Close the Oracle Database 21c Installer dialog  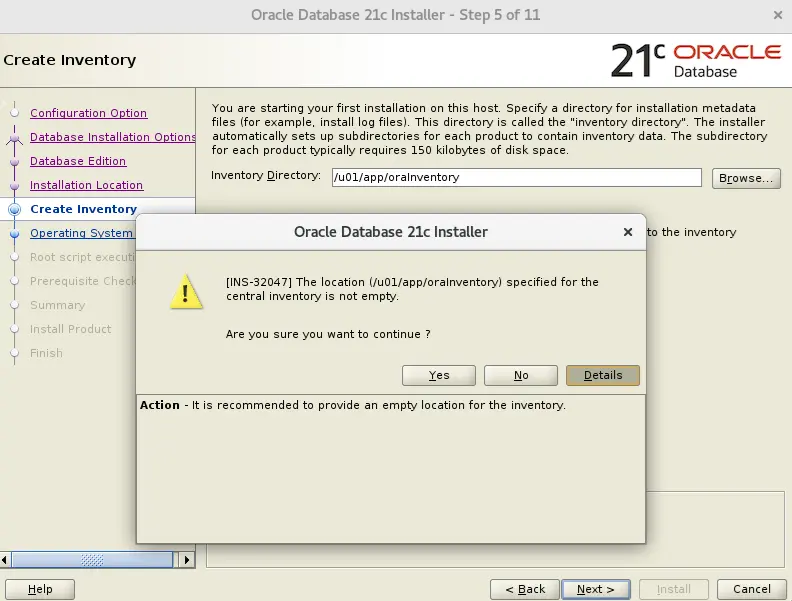pos(628,232)
